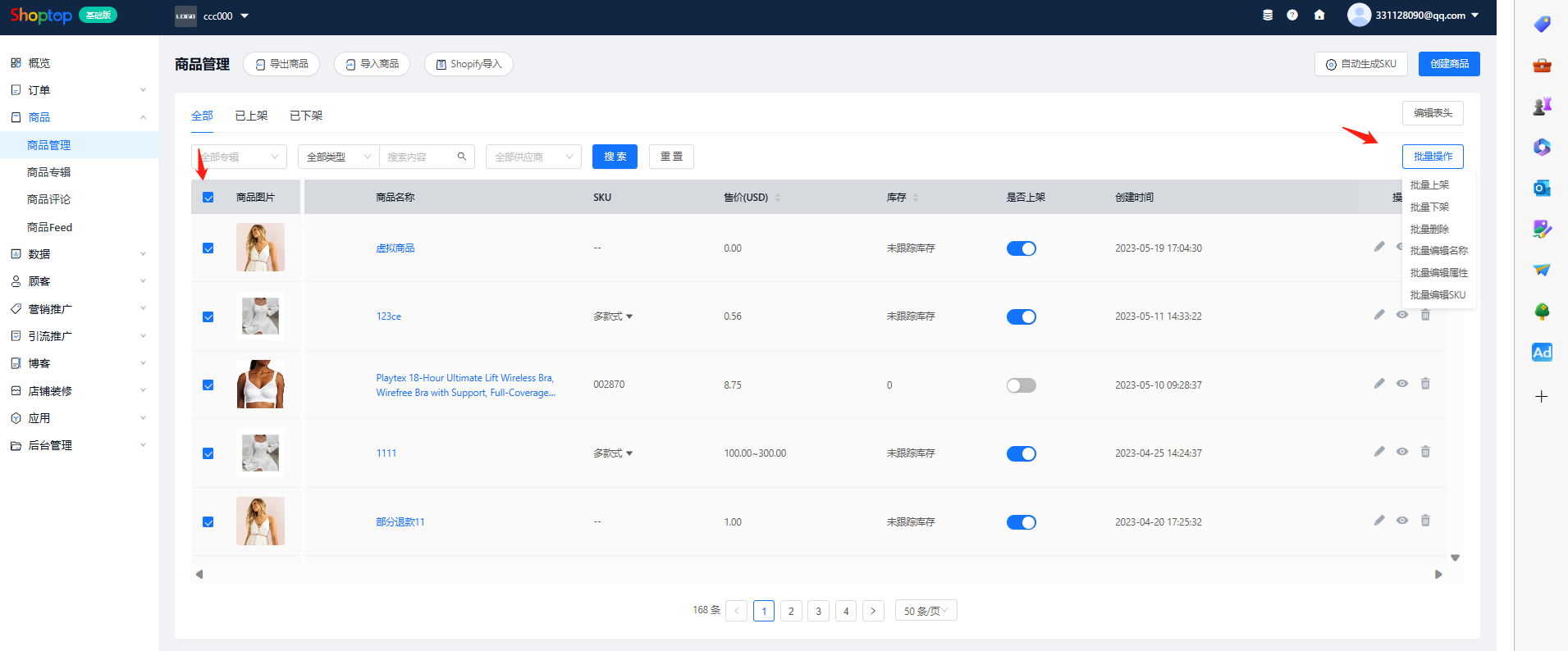The width and height of the screenshot is (1568, 651).
Task: Open the red toolbox icon in browser sidebar
Action: (x=1542, y=66)
